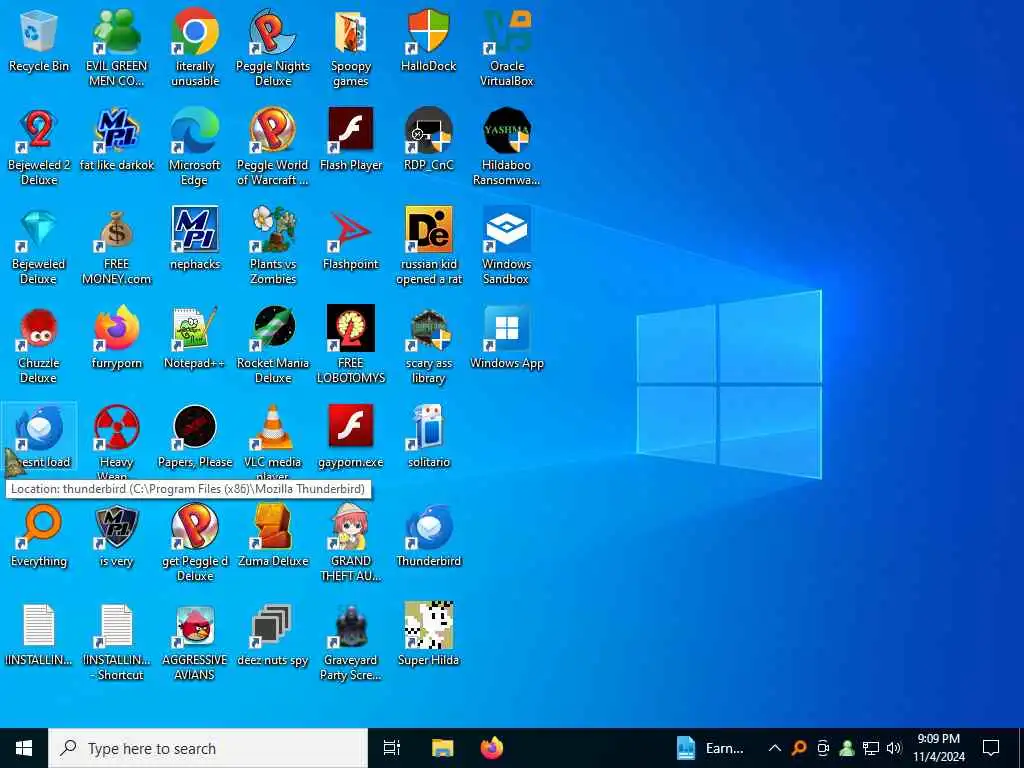1024x768 pixels.
Task: Select Heavy Weapon radiation icon
Action: point(116,441)
